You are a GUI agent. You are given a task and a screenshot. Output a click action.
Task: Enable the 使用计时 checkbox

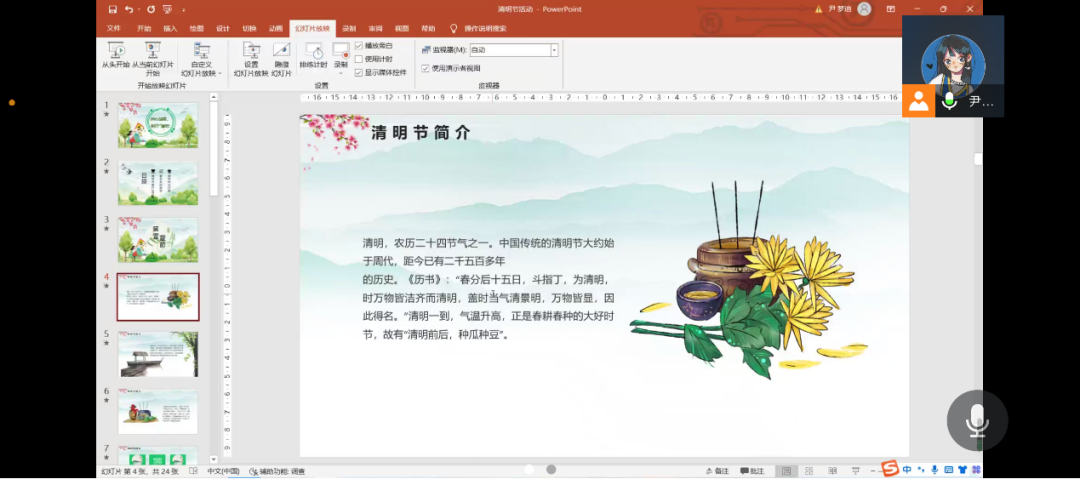point(359,59)
